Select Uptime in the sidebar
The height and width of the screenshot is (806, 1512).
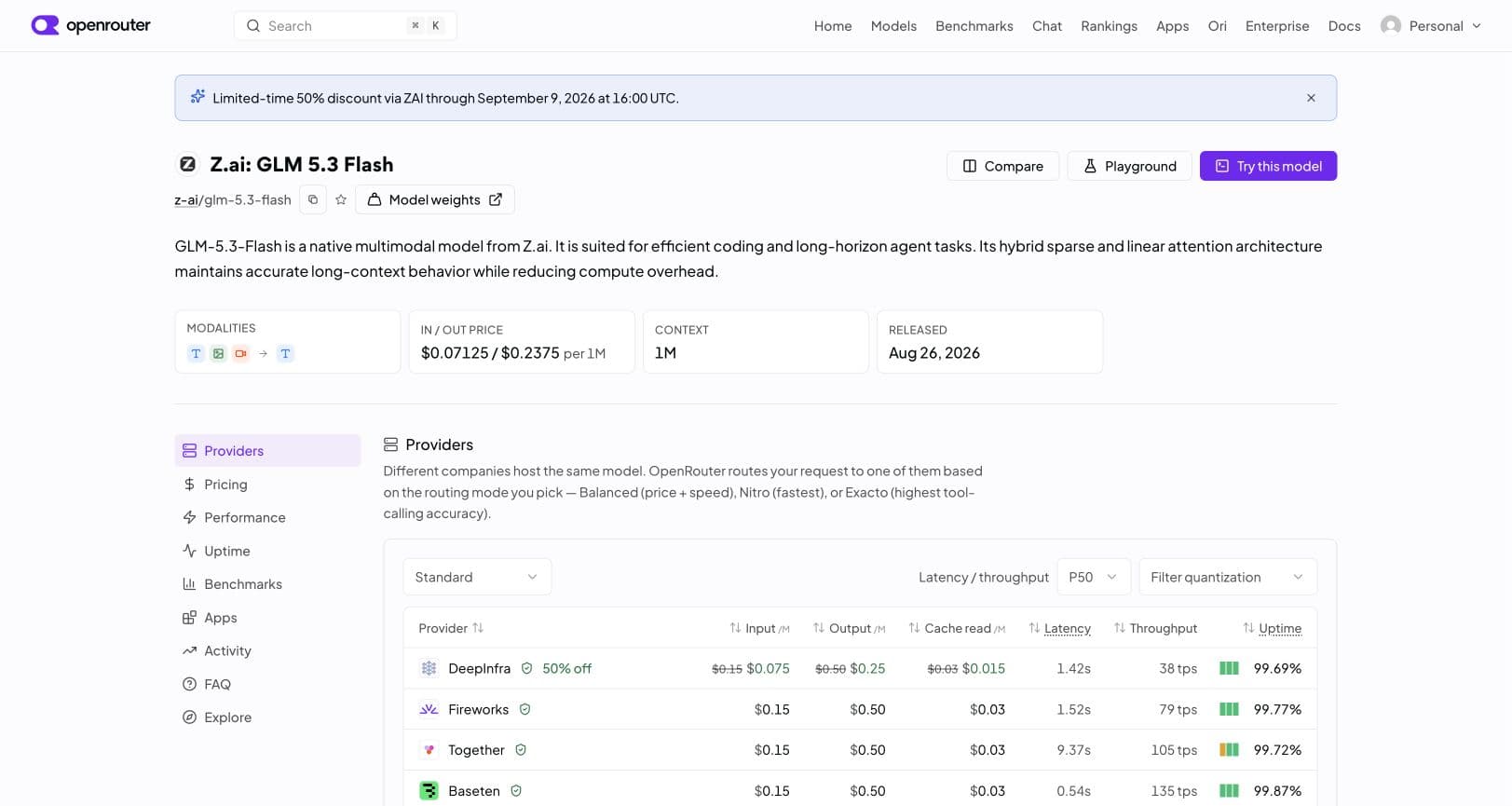point(267,551)
